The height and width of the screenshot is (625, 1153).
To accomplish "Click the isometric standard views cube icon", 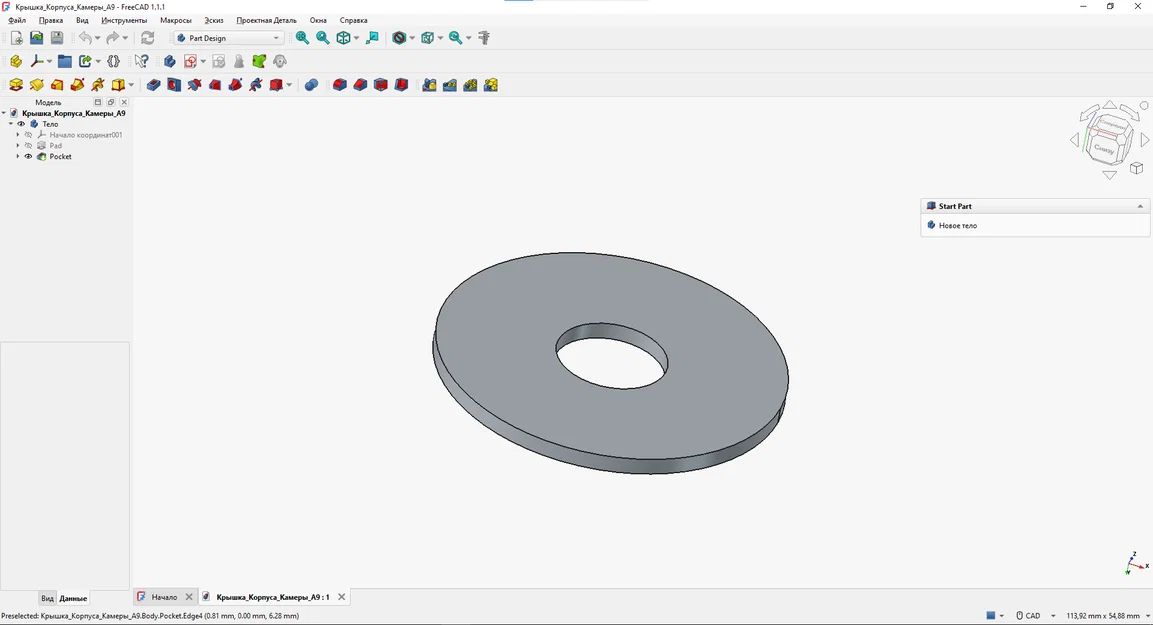I will point(343,38).
